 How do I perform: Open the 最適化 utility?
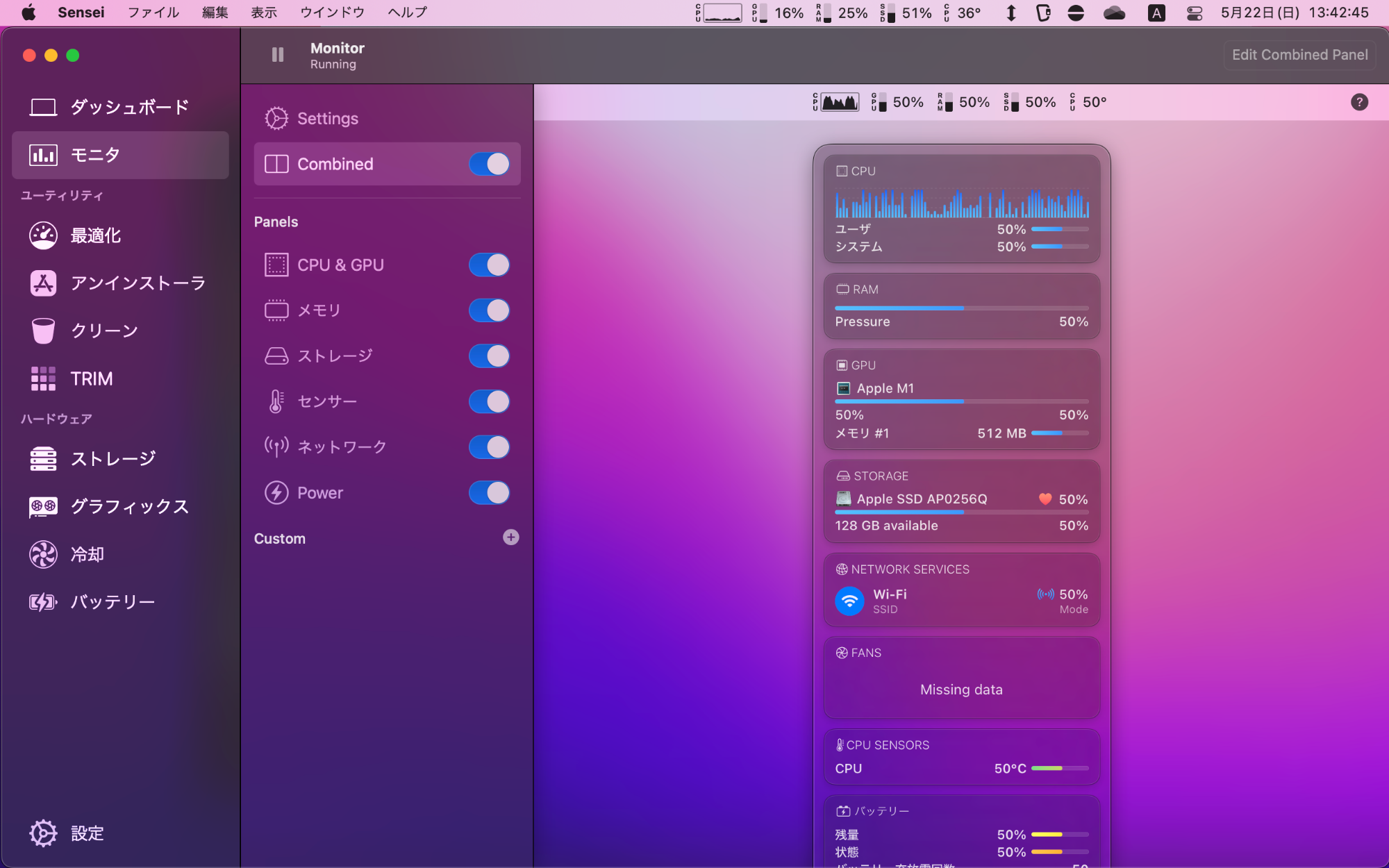(x=120, y=235)
